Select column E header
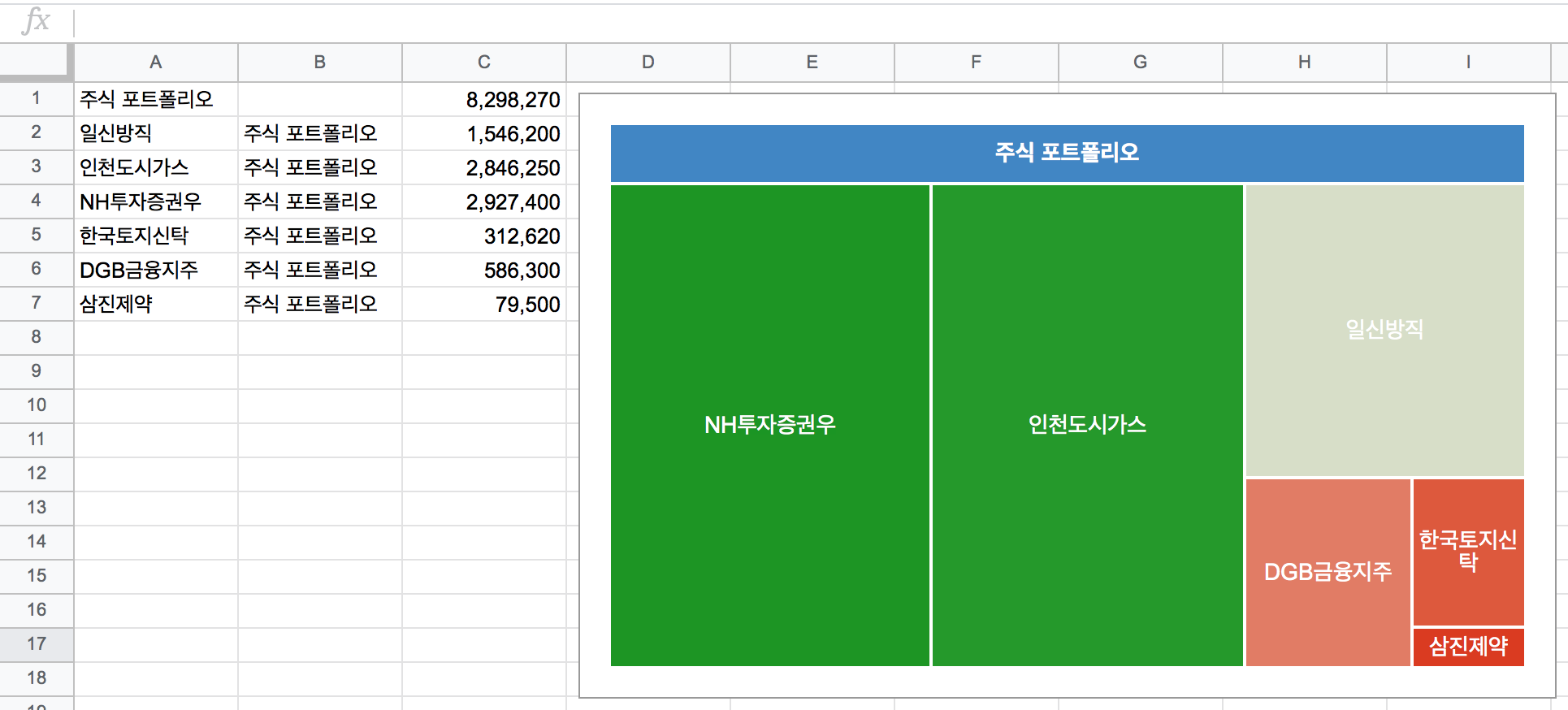The image size is (1568, 710). point(812,63)
